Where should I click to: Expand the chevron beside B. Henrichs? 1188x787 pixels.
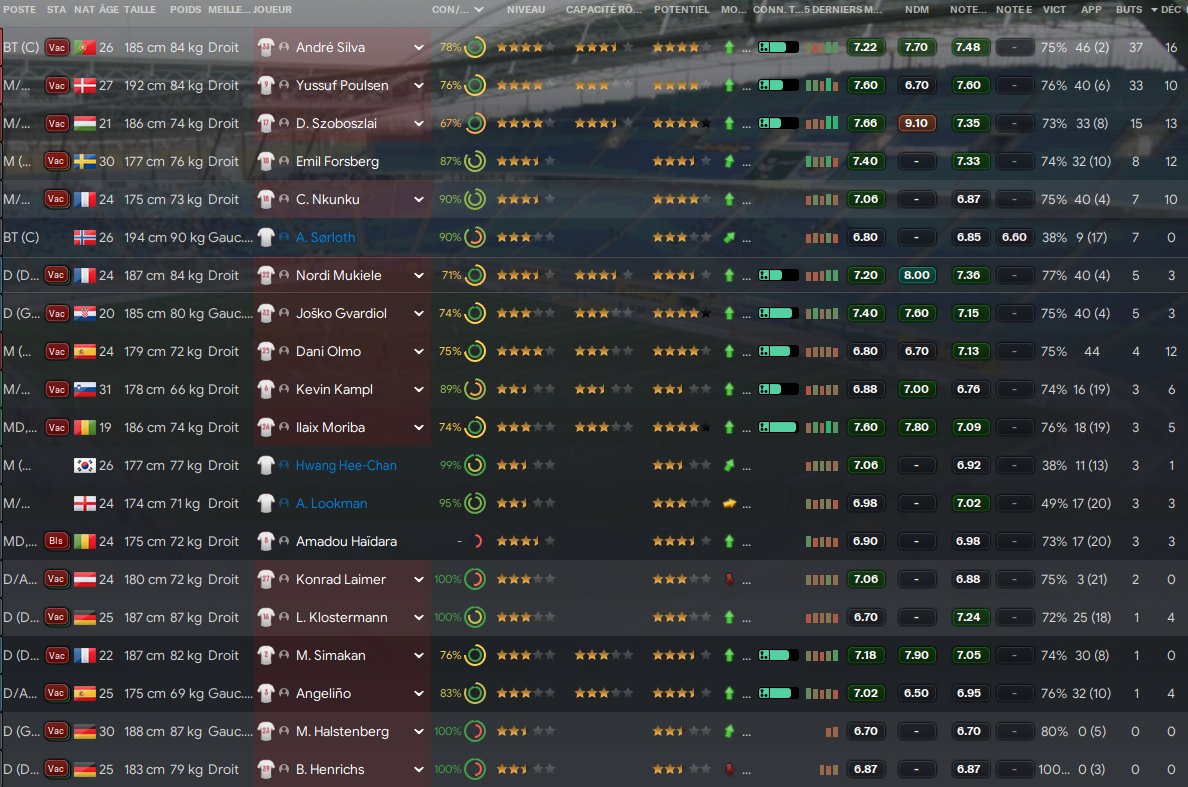click(x=418, y=769)
